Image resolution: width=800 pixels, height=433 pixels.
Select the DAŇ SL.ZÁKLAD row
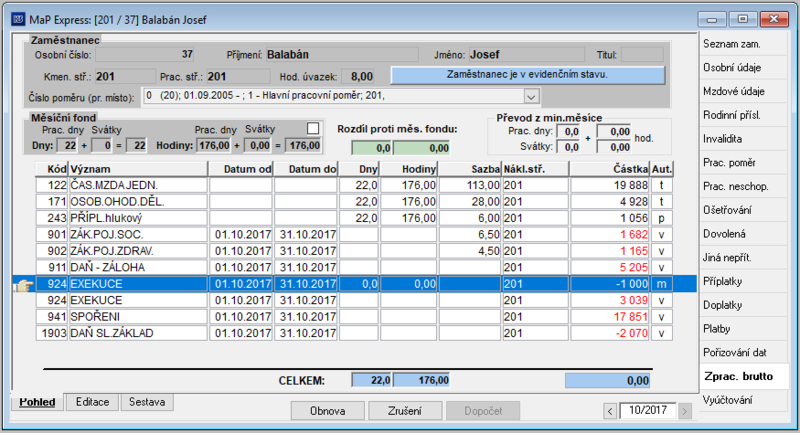coord(354,333)
